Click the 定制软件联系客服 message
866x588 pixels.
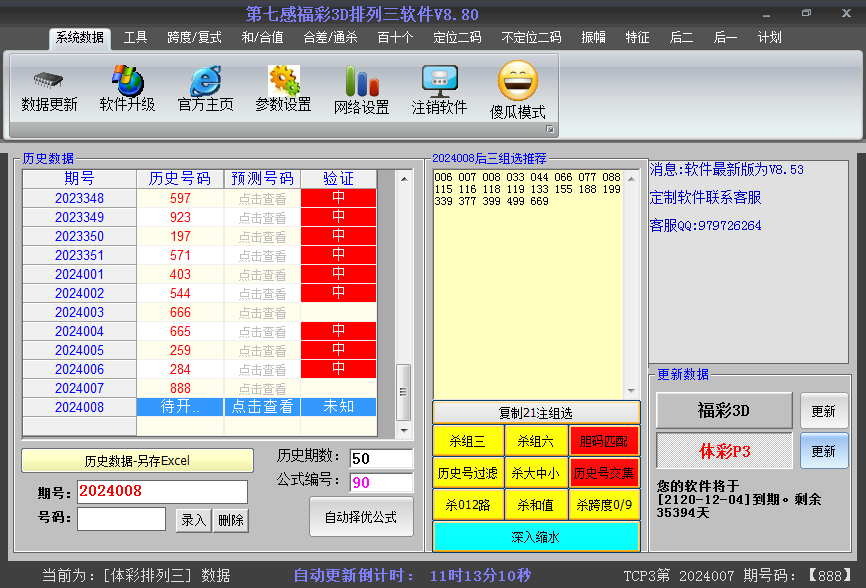(706, 198)
